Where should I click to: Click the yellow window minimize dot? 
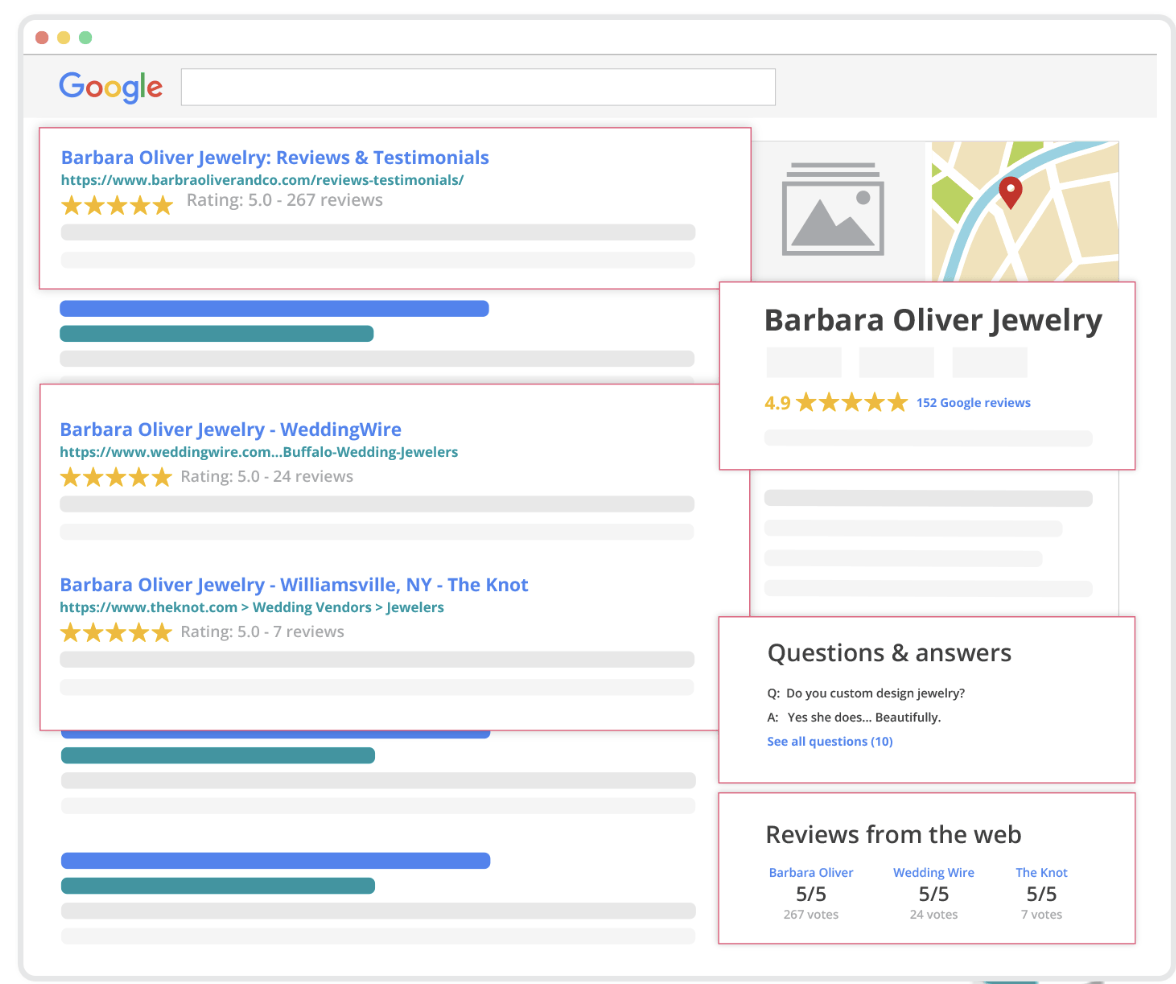(x=64, y=38)
